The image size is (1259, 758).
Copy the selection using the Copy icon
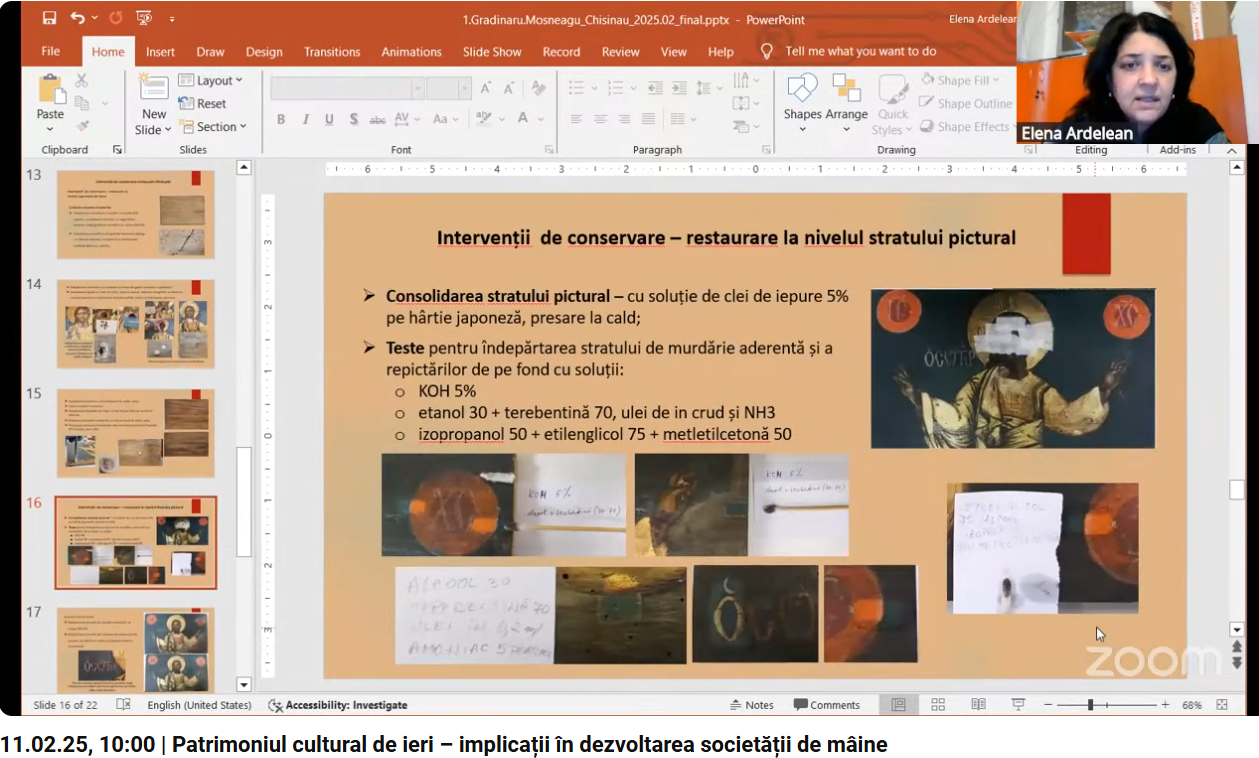[x=82, y=103]
